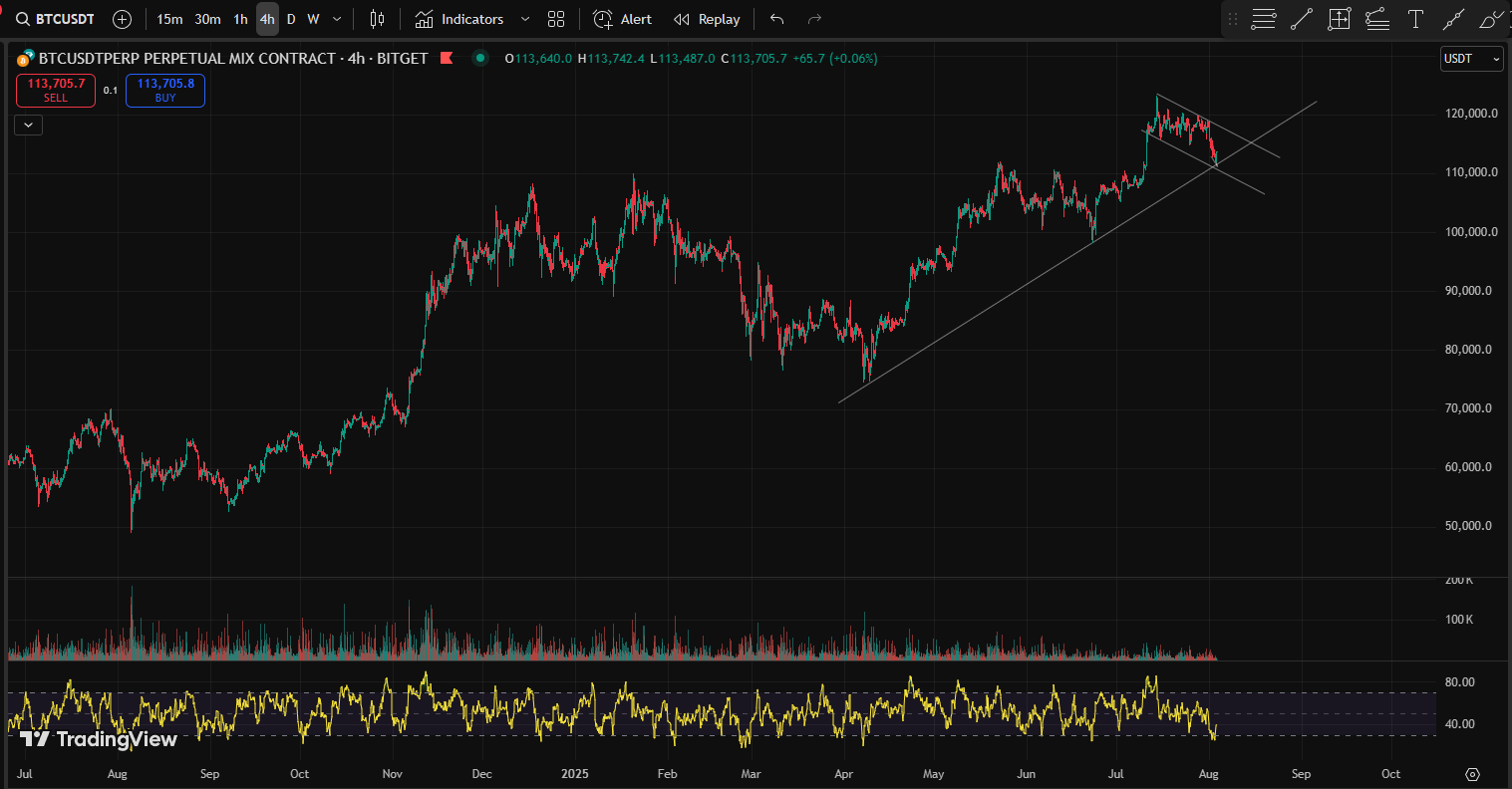
Task: Select the pattern channel line tool
Action: point(1453,19)
